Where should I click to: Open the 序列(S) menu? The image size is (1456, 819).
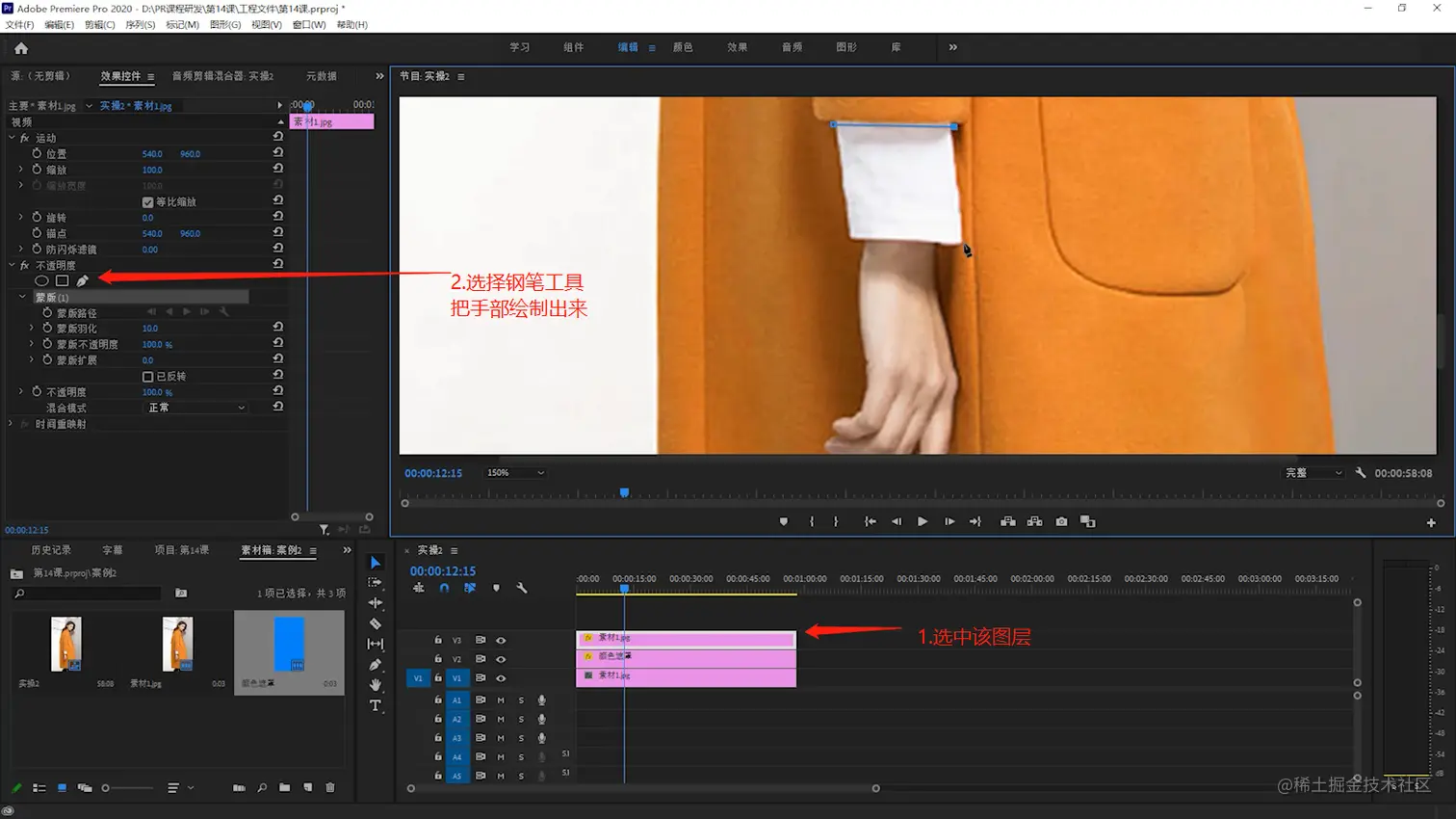[140, 25]
